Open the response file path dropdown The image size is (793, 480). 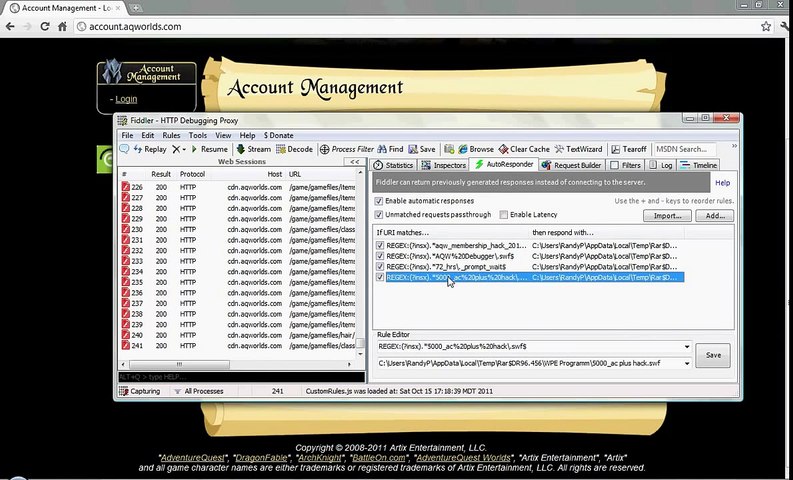pos(687,363)
